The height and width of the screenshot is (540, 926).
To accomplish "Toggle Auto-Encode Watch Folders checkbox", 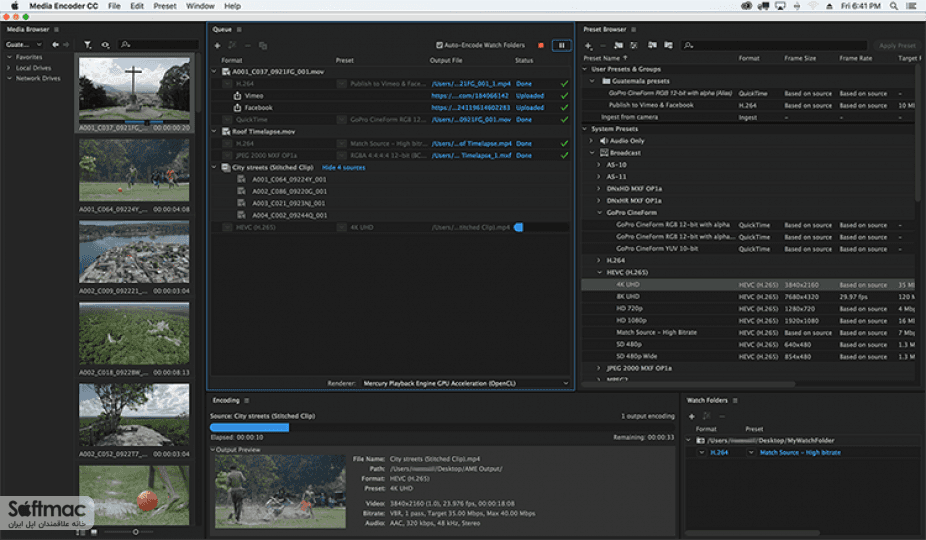I will click(x=439, y=45).
